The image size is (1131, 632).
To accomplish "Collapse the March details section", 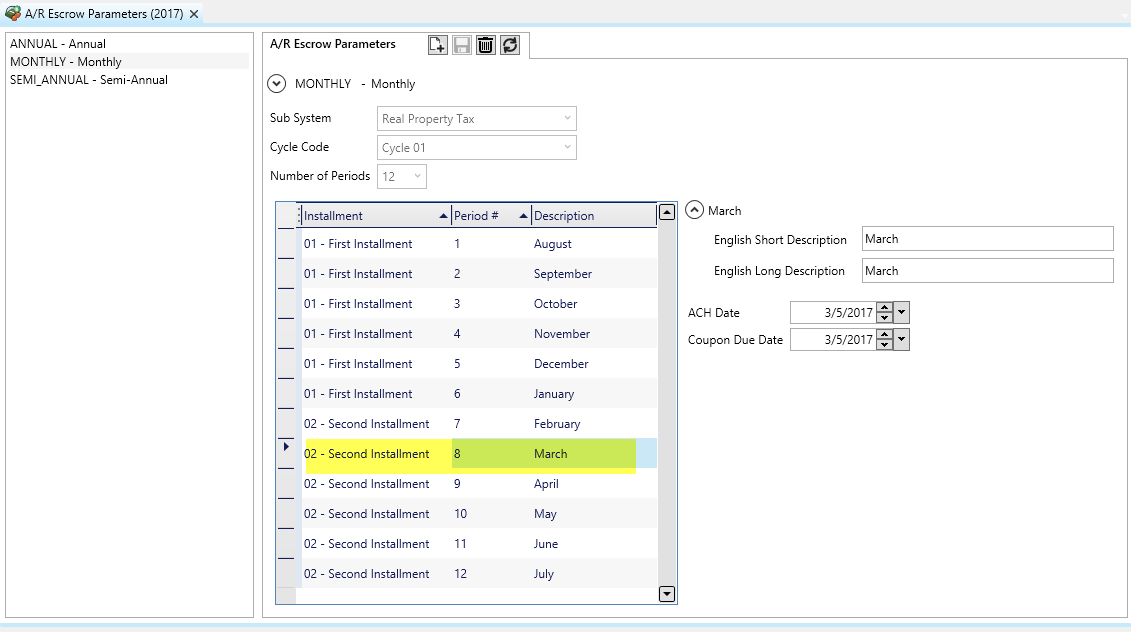I will click(x=695, y=211).
